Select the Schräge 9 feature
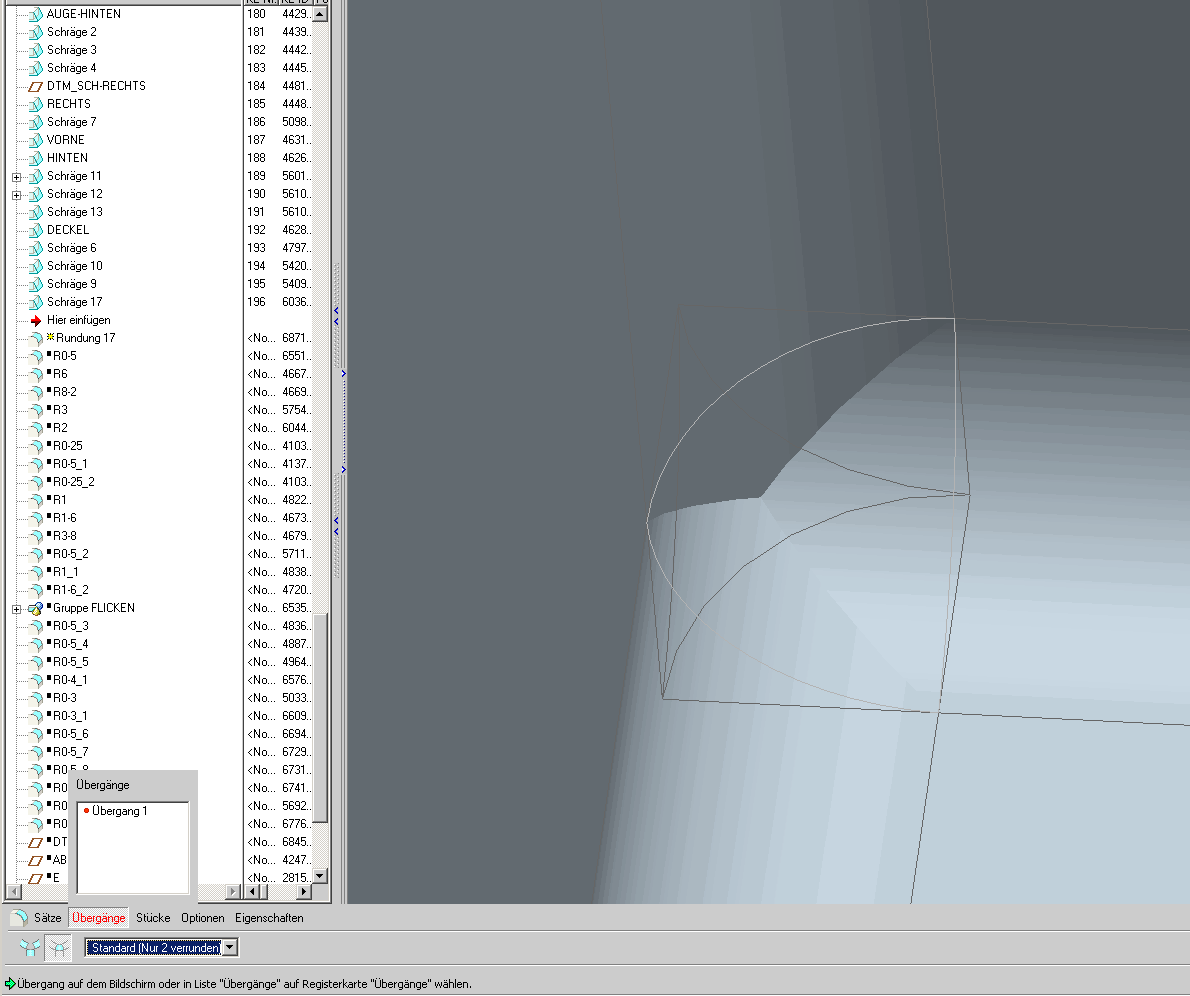Screen dimensions: 1190x996 coord(72,284)
